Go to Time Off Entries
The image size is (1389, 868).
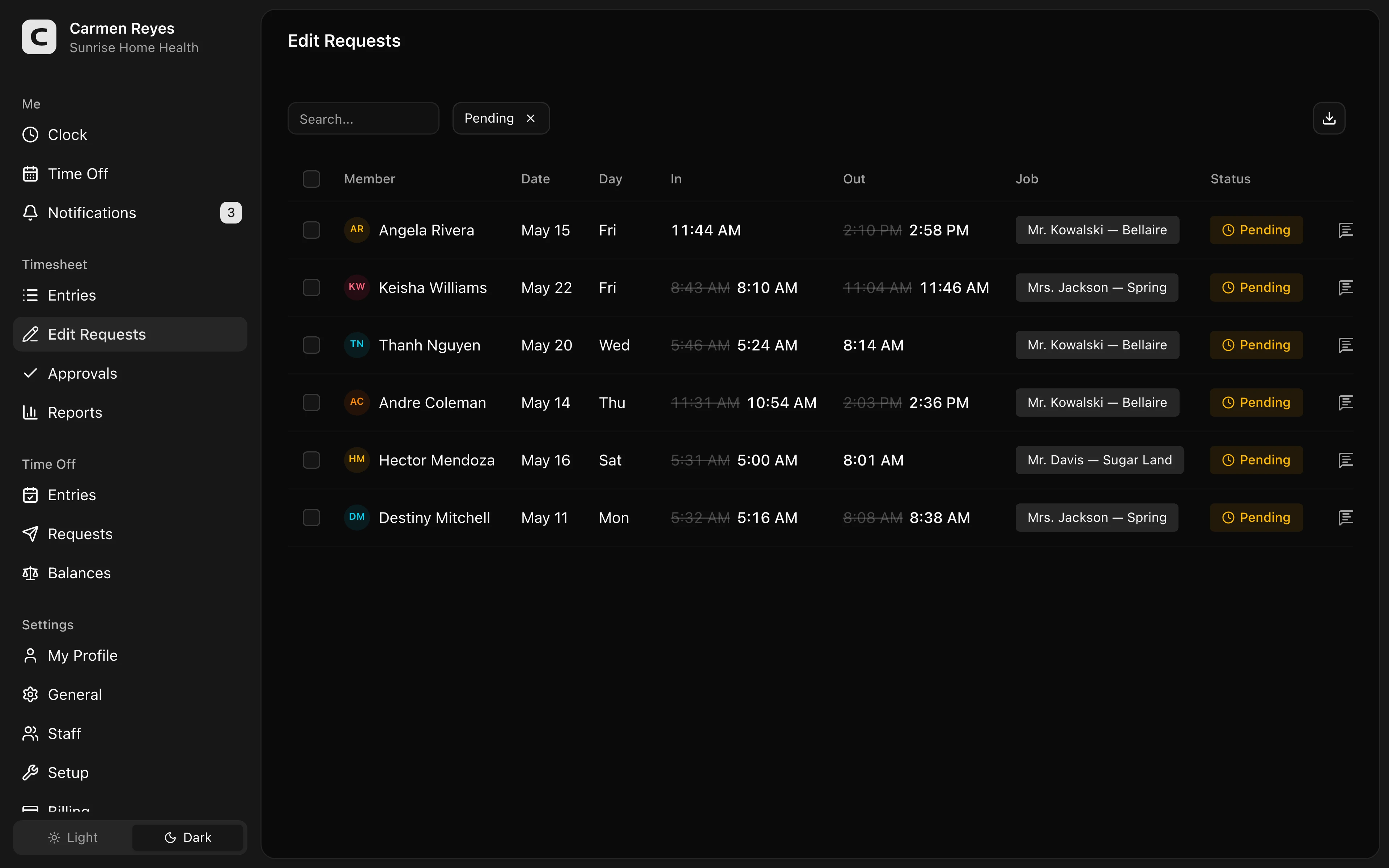pos(130,495)
